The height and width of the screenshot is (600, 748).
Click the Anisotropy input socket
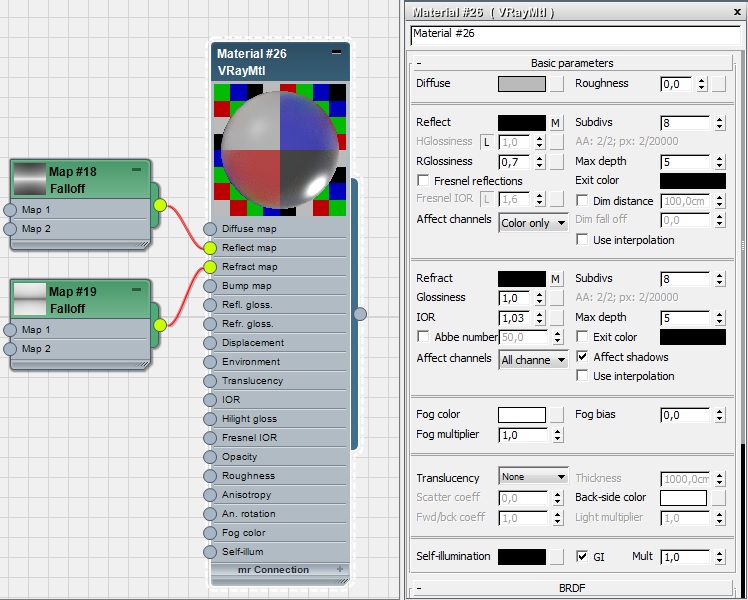click(210, 495)
